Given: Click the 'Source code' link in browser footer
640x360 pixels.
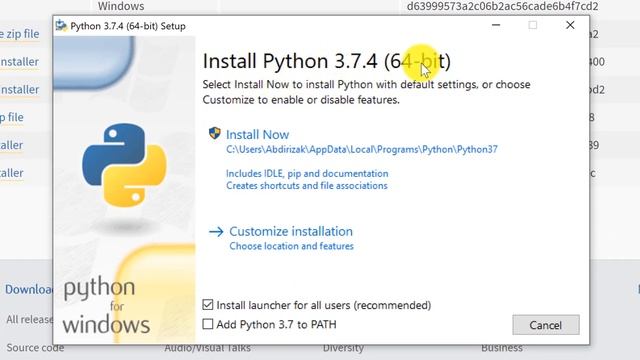Looking at the screenshot, I should point(35,348).
